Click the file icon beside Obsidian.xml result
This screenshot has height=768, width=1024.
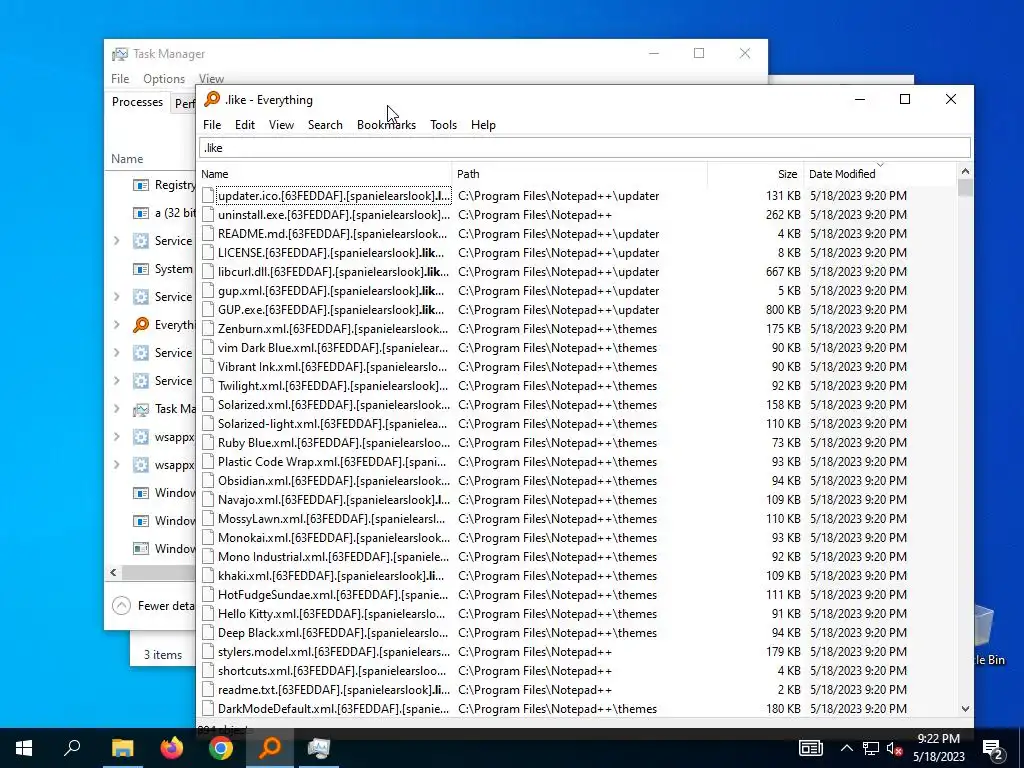(x=208, y=480)
